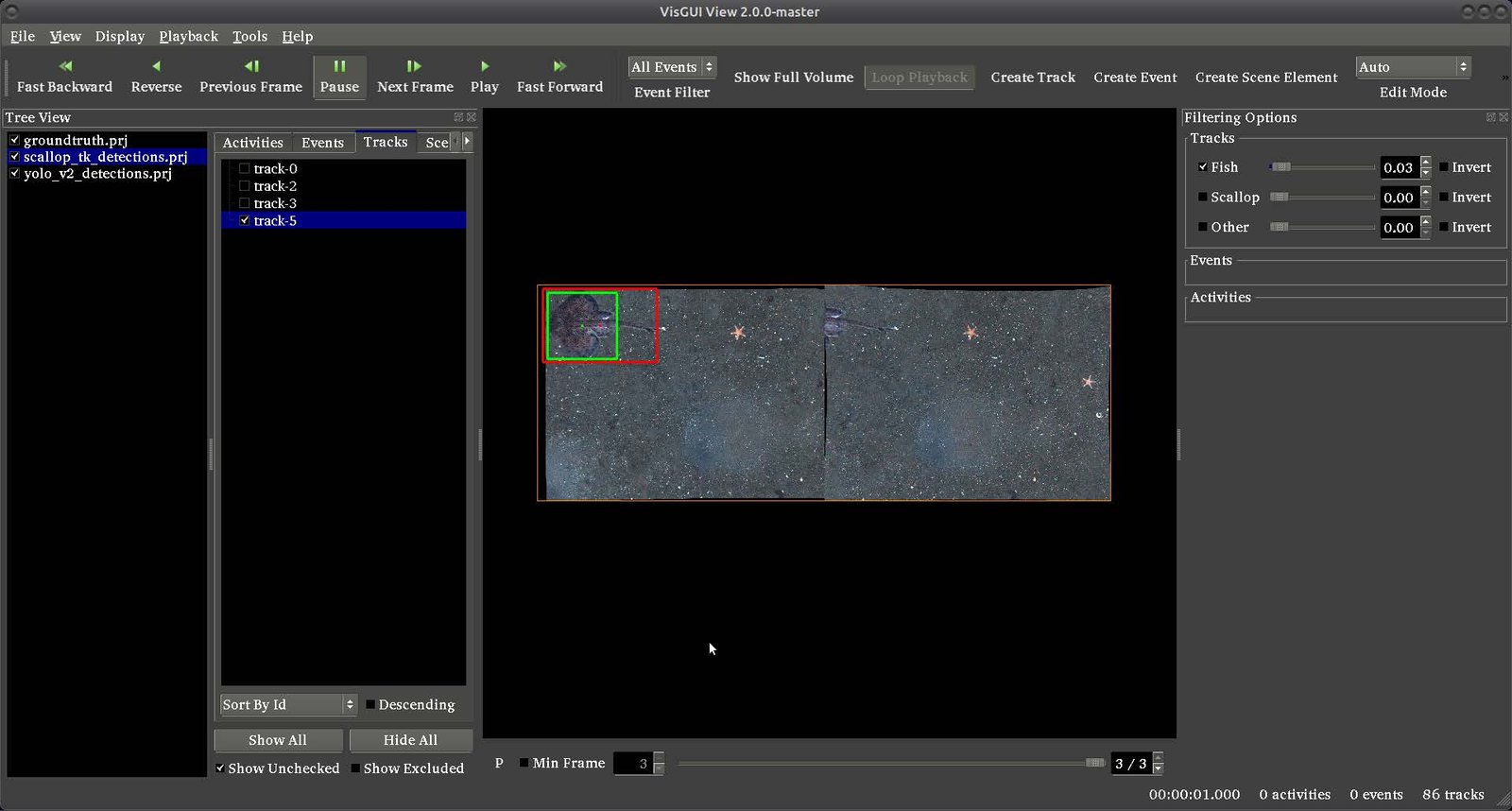Click the Reverse playback arrow icon
The height and width of the screenshot is (811, 1512).
[x=156, y=66]
